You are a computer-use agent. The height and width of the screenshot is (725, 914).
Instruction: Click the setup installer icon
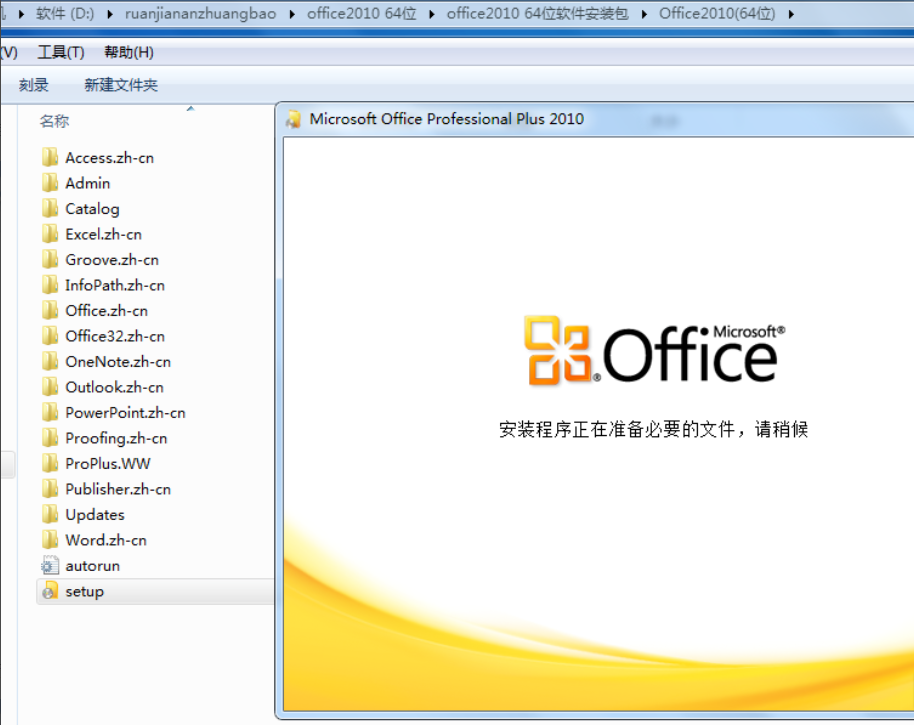50,591
